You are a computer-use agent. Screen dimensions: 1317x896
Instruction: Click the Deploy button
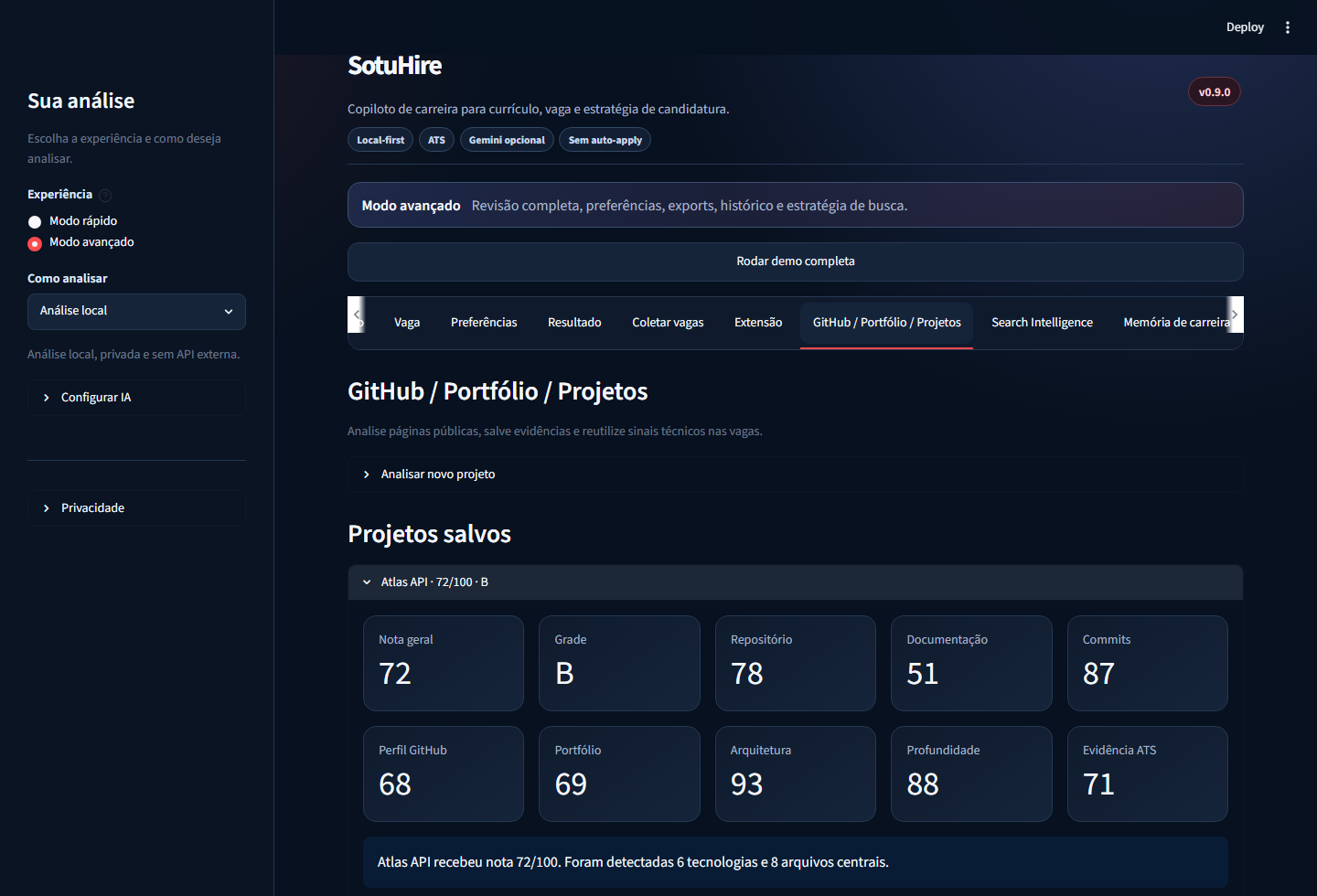1245,27
